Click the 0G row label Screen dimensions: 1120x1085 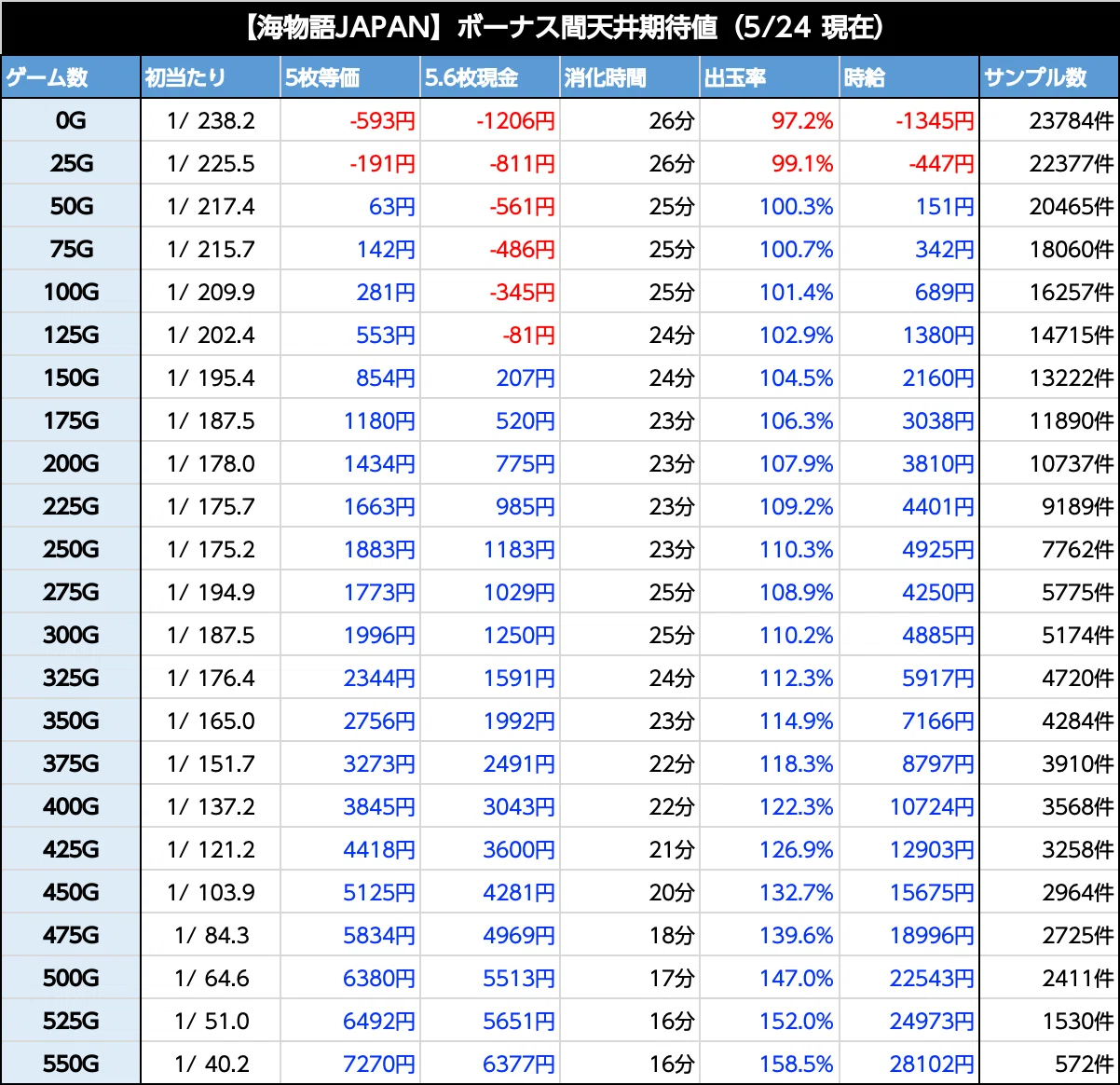point(71,120)
